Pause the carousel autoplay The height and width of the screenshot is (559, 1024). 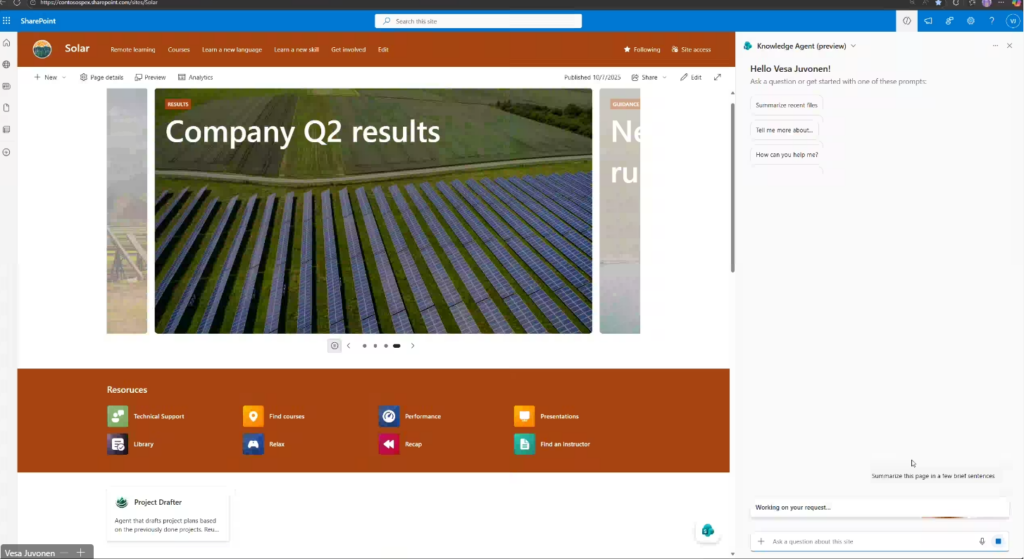pyautogui.click(x=334, y=346)
